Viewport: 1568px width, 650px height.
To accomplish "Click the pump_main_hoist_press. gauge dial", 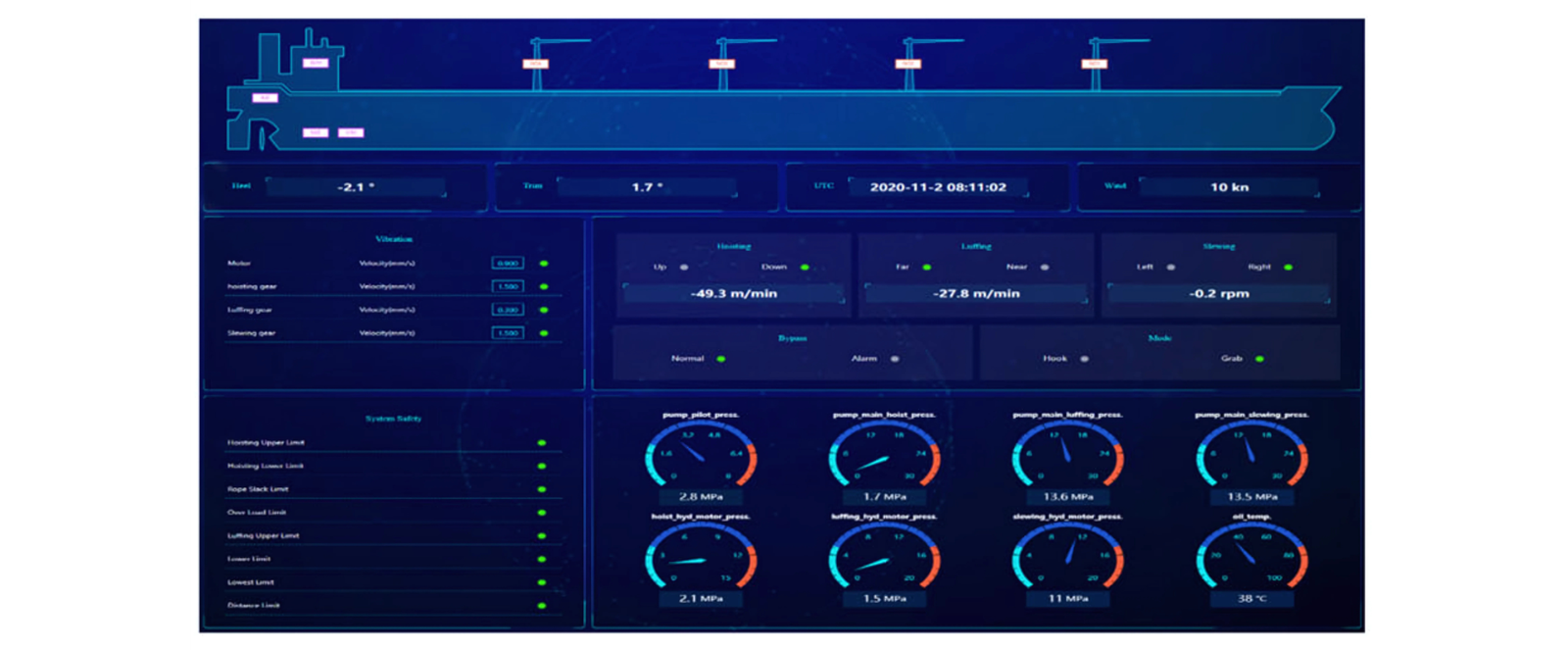I will pyautogui.click(x=884, y=456).
